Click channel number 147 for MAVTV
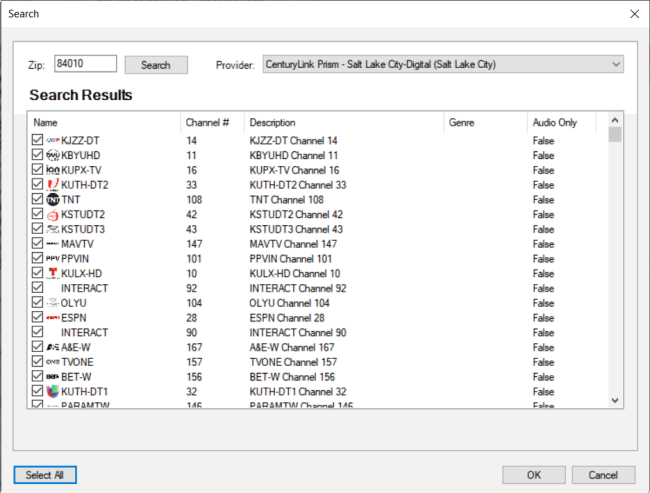The height and width of the screenshot is (493, 650). pos(194,244)
